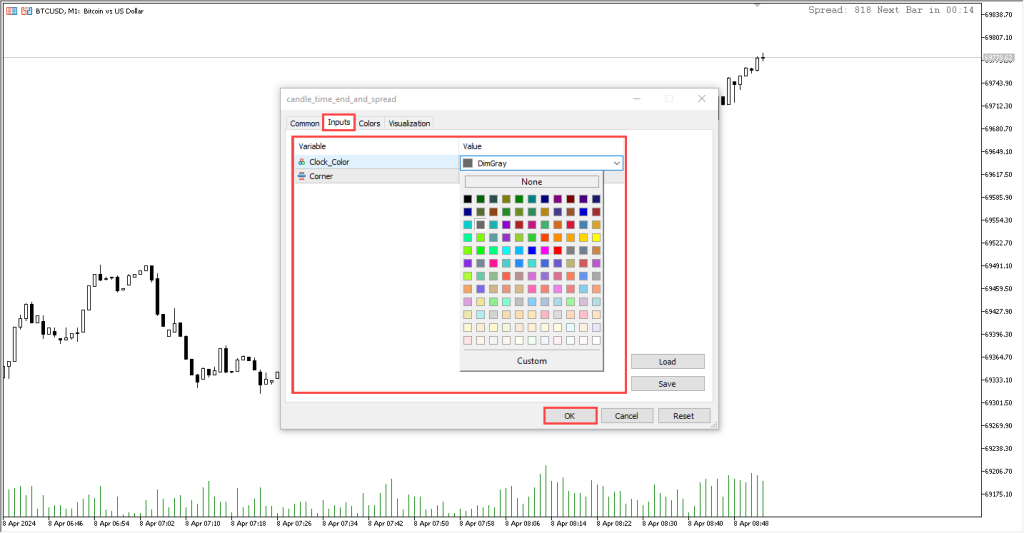Pick the Black swatch in the palette

[x=468, y=199]
